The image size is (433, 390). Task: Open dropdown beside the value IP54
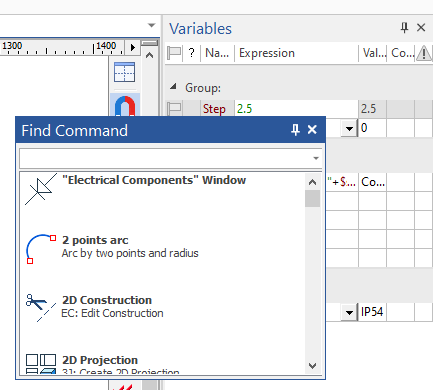point(349,312)
